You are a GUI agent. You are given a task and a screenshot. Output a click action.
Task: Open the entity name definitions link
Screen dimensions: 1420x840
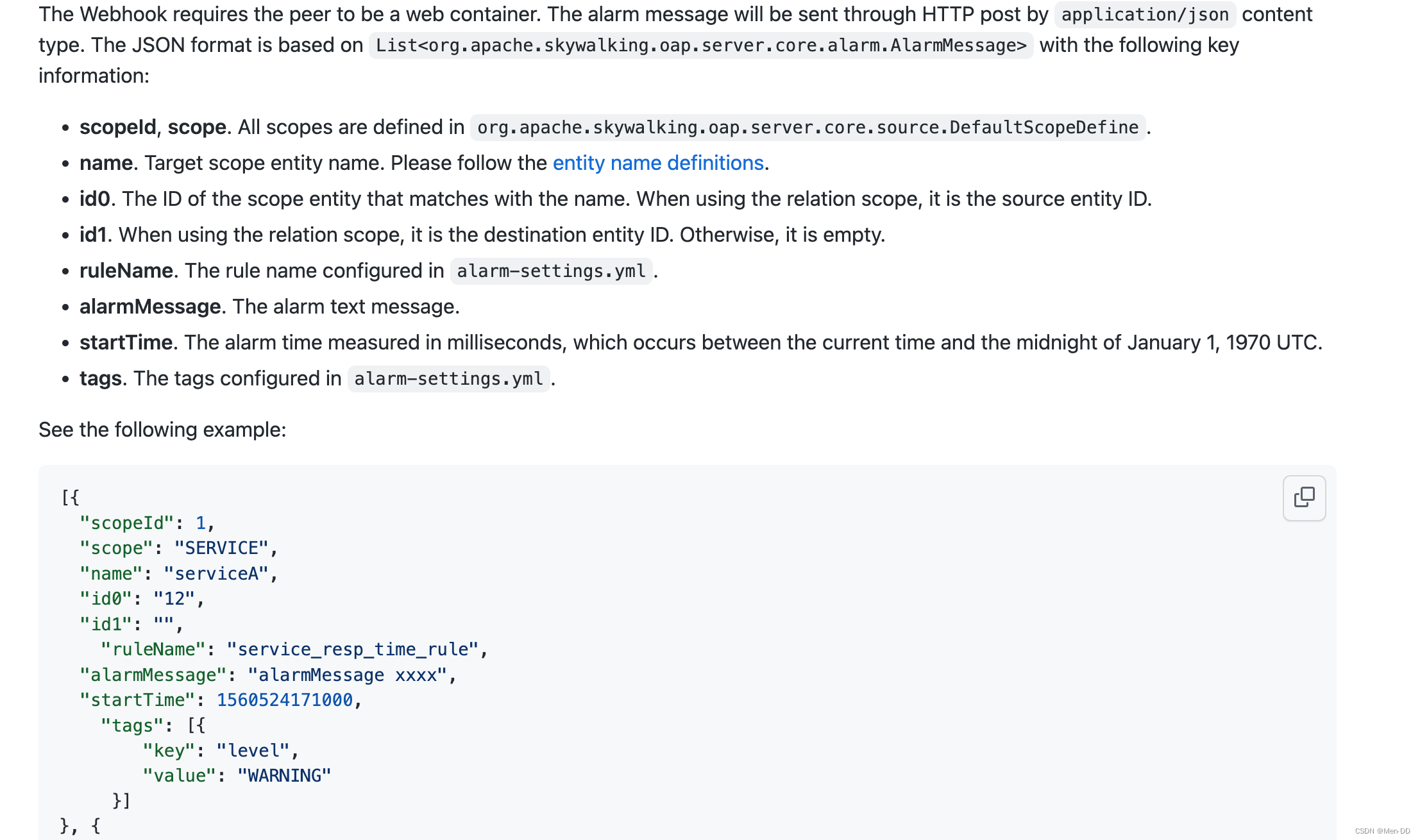pyautogui.click(x=658, y=163)
